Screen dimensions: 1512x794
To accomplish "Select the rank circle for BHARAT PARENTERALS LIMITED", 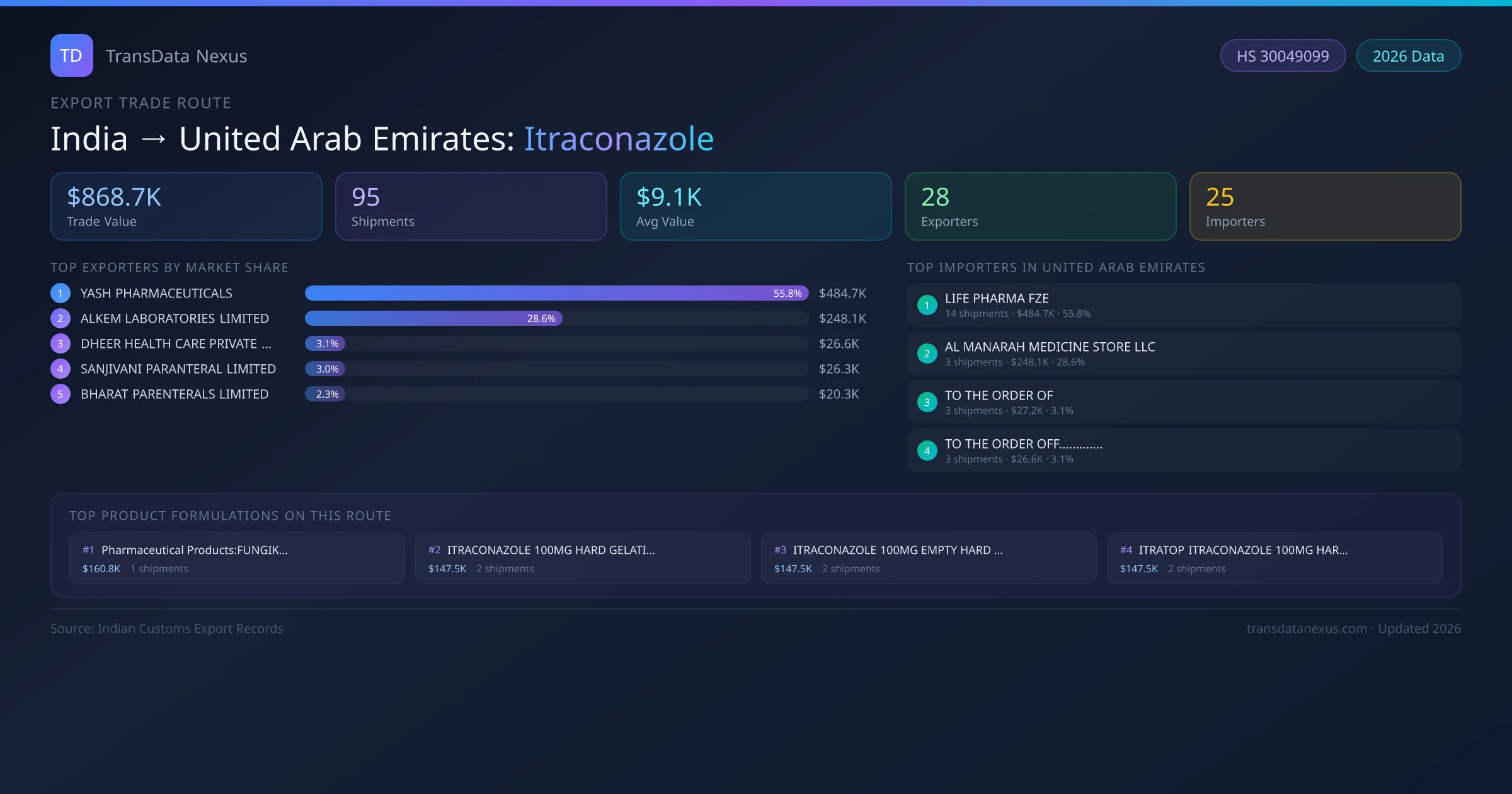I will [x=60, y=394].
